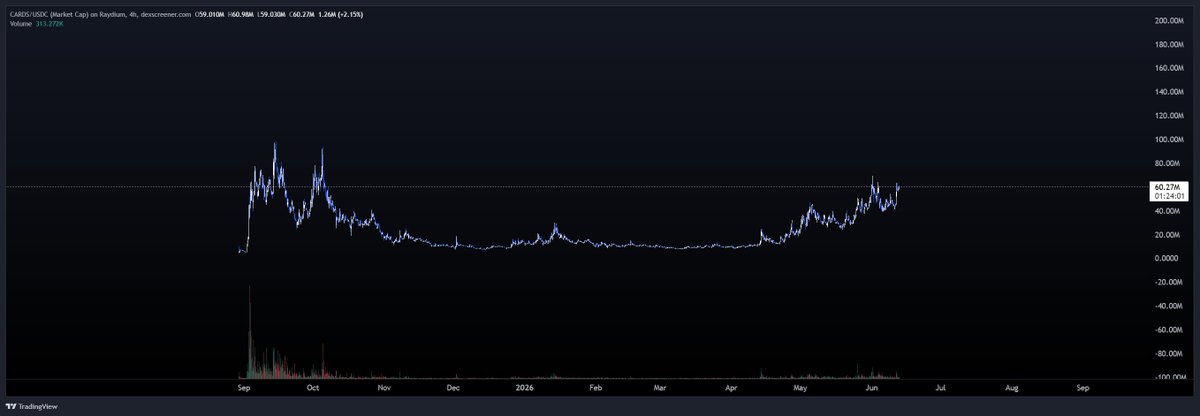The height and width of the screenshot is (416, 1200).
Task: Click the 160.00M price axis label
Action: point(1169,68)
